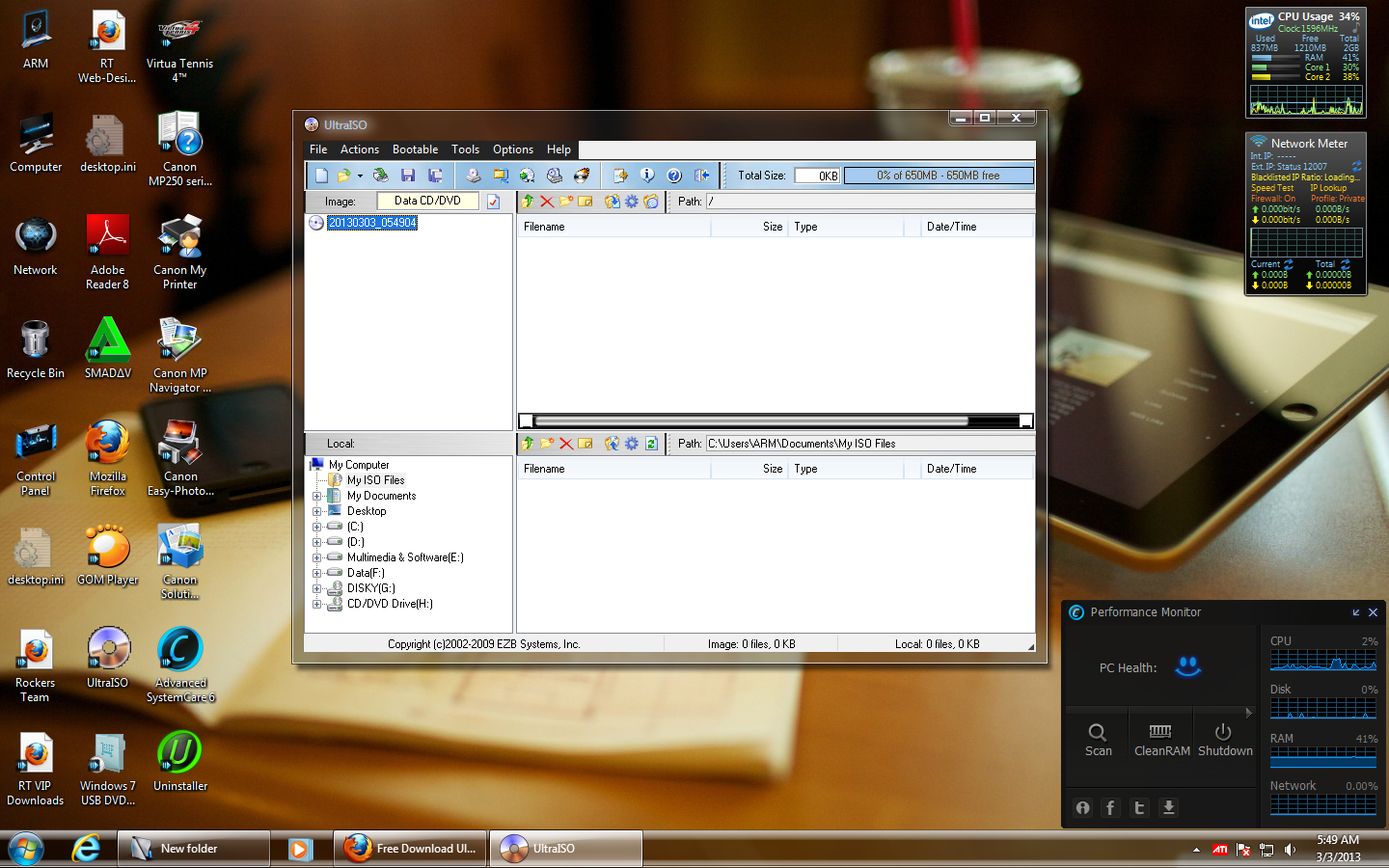Click the New Folder icon in Local pane toolbar
This screenshot has width=1389, height=868.
click(x=547, y=444)
